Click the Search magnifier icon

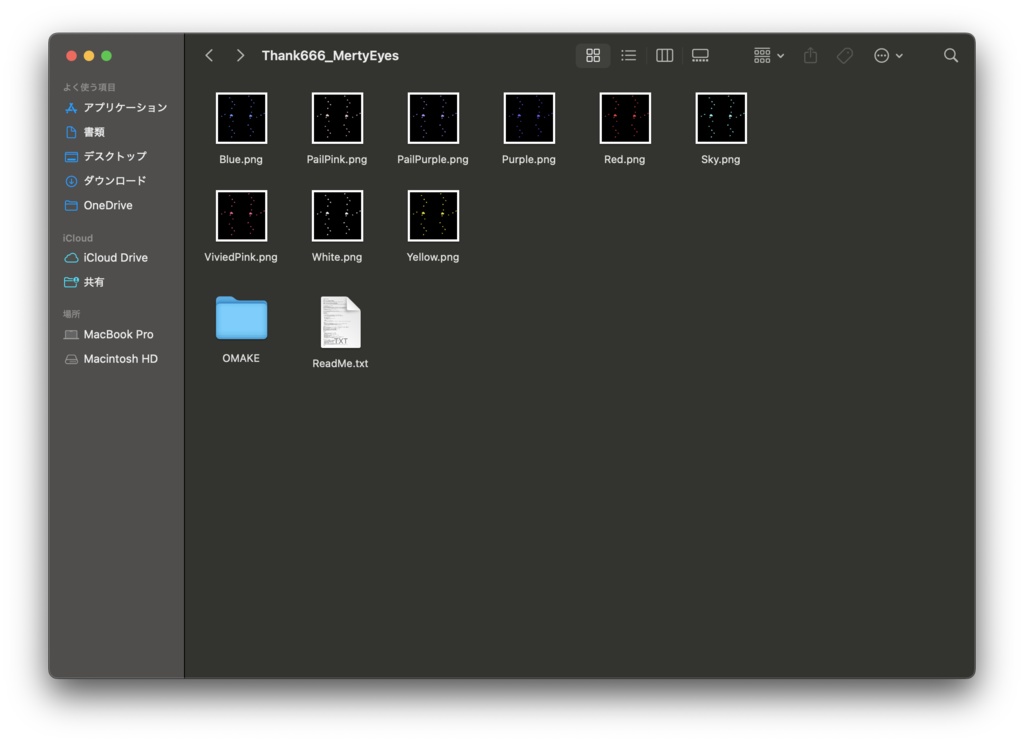951,55
